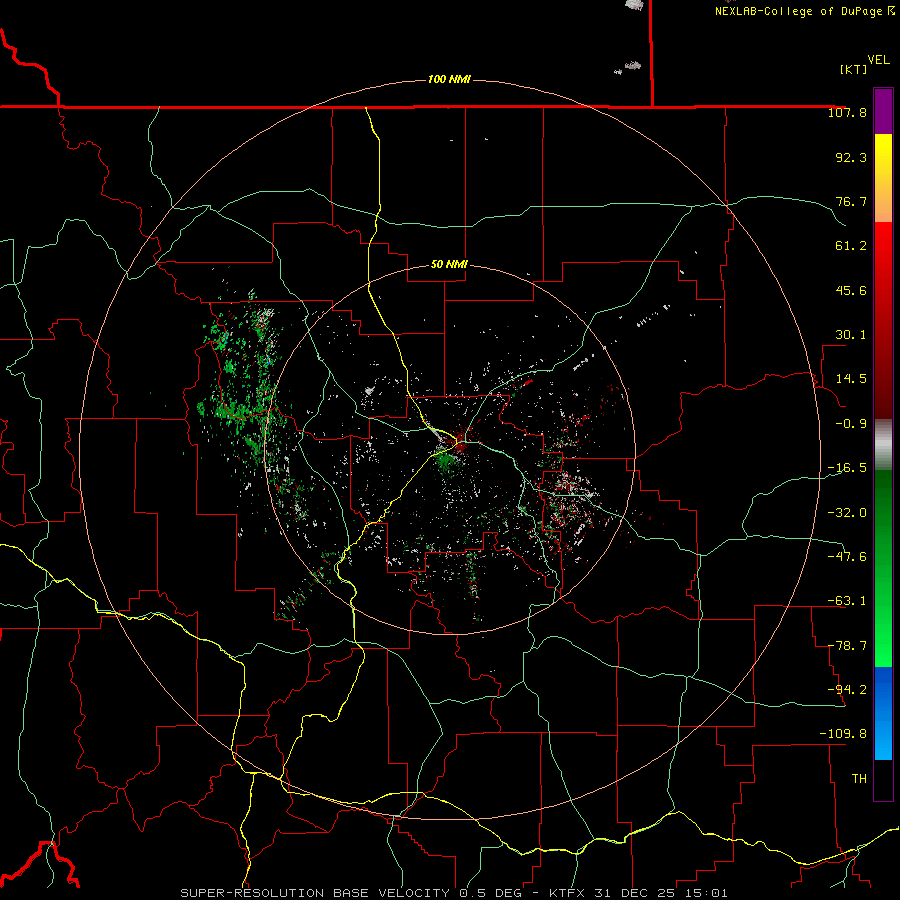Click the 61.2 velocity scale value
Viewport: 900px width, 900px height.
point(851,246)
